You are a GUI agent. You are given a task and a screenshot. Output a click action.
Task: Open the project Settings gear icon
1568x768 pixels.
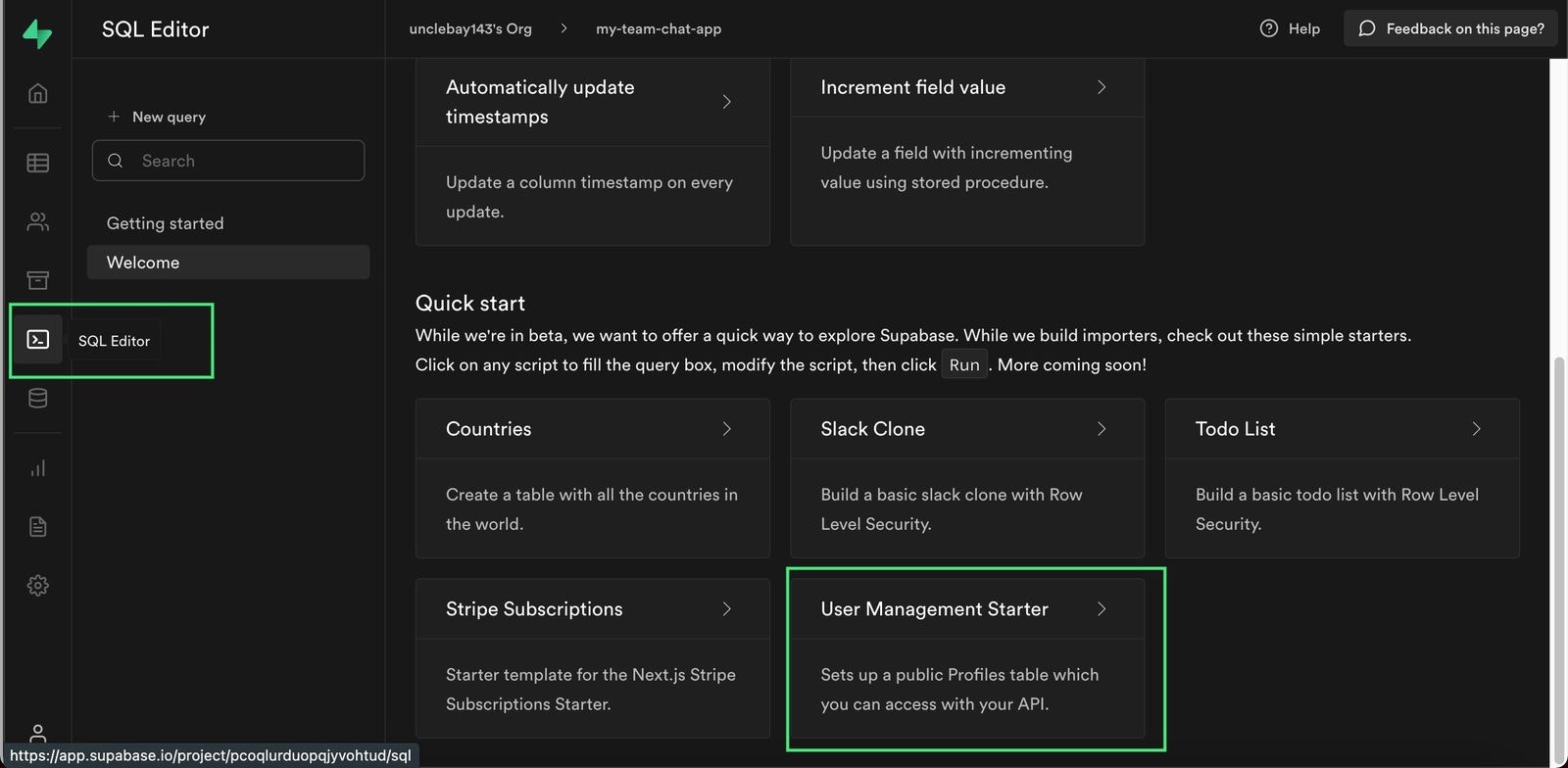click(36, 585)
